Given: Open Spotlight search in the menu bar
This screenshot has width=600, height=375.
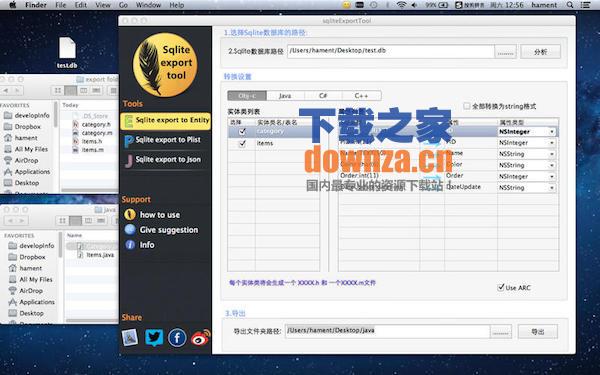Looking at the screenshot, I should click(570, 5).
